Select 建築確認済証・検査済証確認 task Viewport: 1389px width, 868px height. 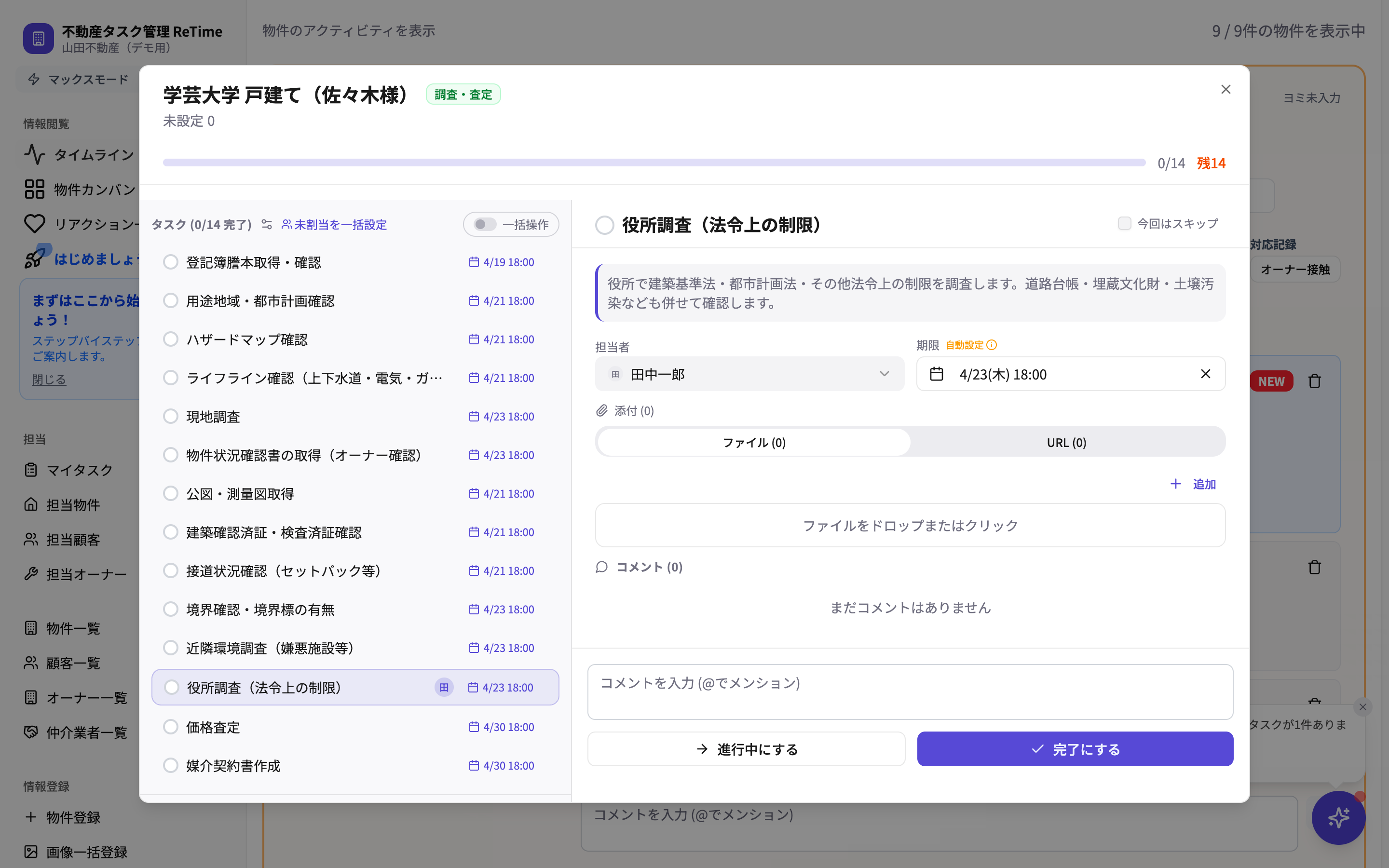pos(354,532)
